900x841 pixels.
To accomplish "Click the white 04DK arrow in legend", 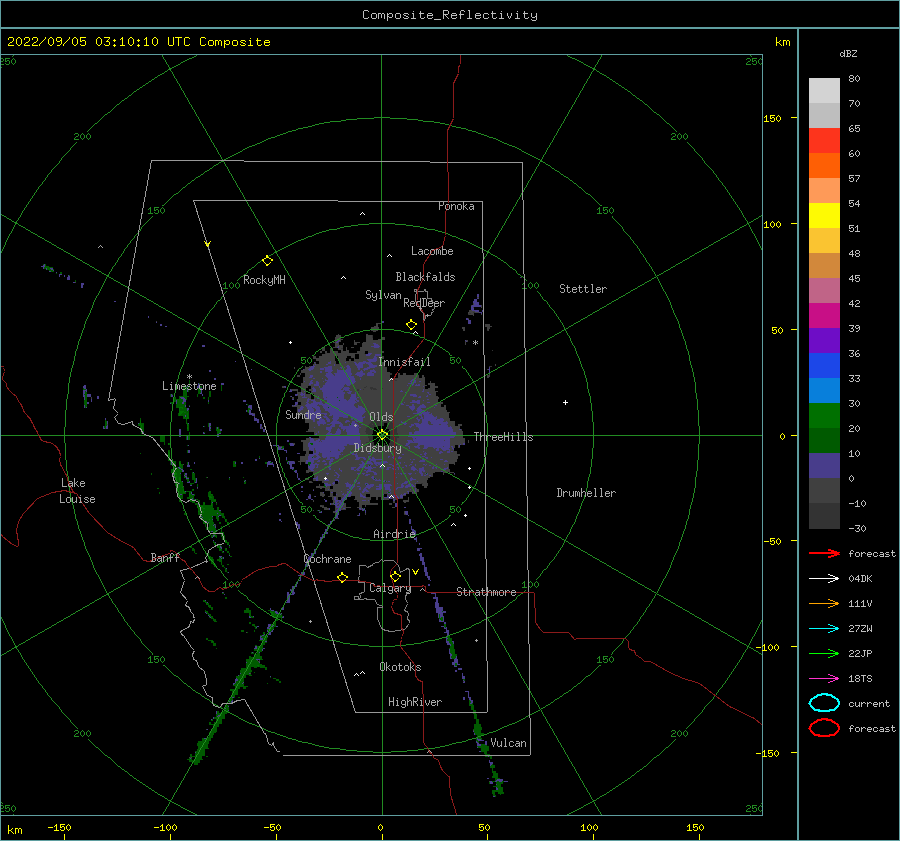I will point(824,579).
